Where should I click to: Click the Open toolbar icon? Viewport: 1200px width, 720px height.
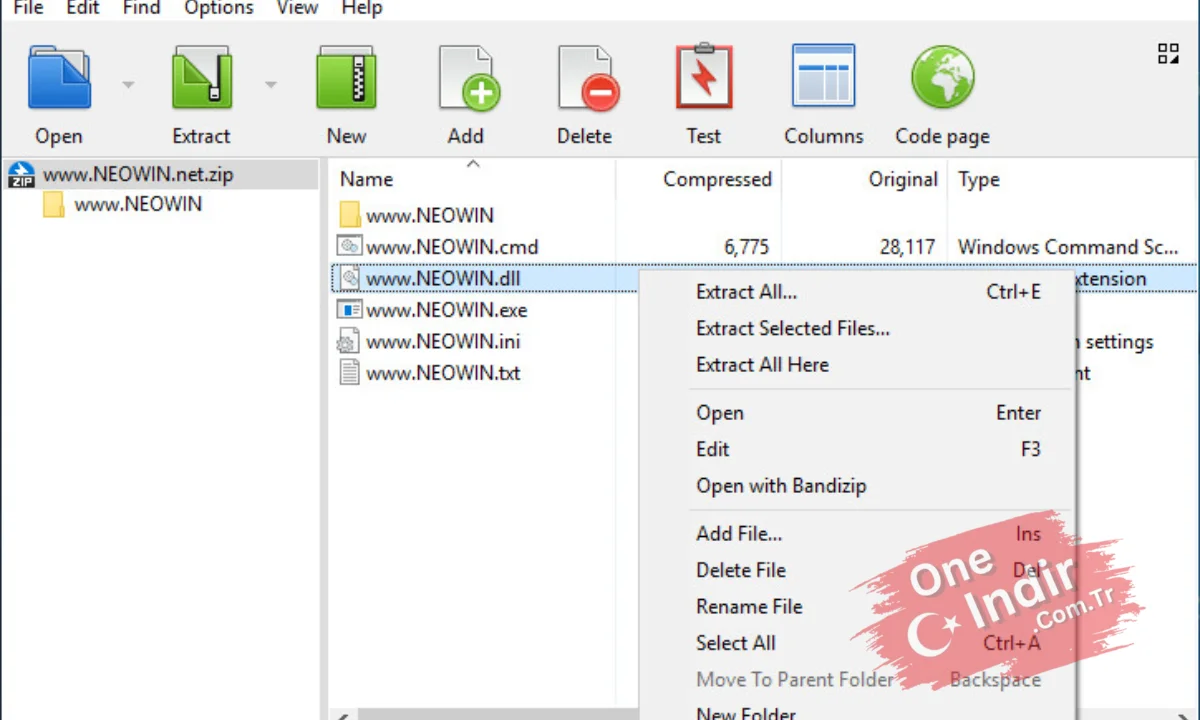pos(59,77)
